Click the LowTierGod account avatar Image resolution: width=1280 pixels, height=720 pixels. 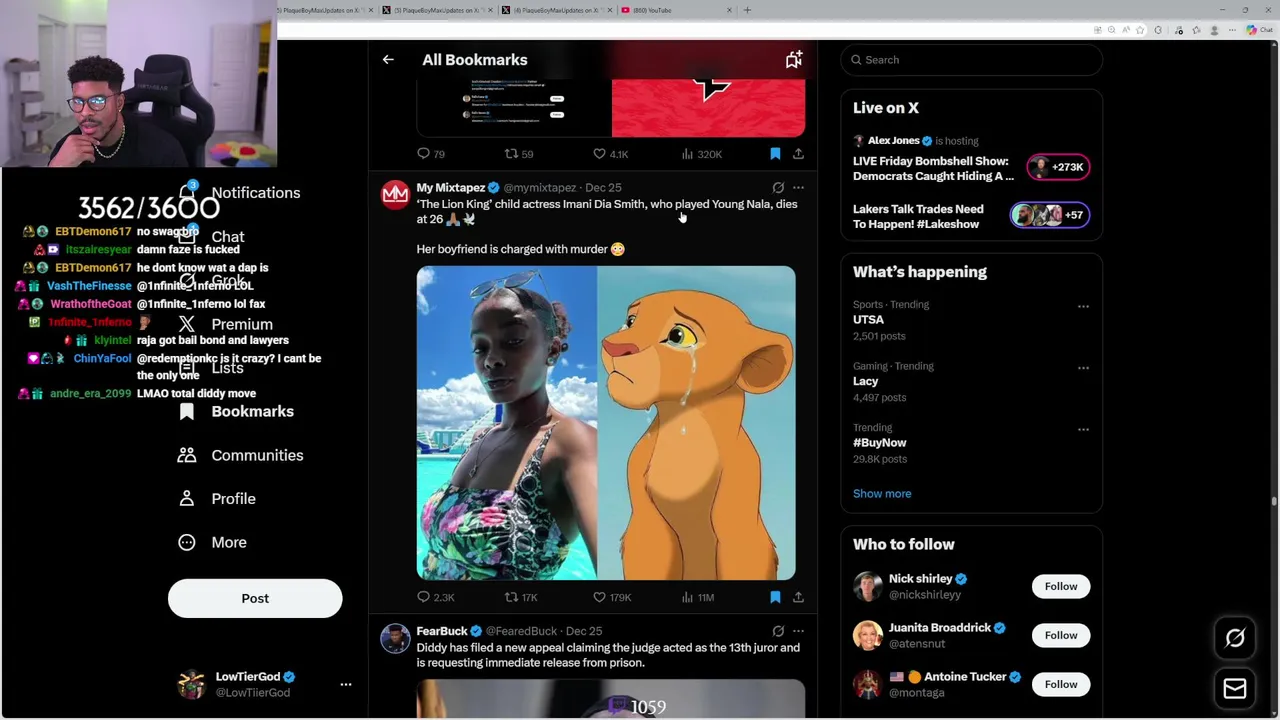point(191,684)
